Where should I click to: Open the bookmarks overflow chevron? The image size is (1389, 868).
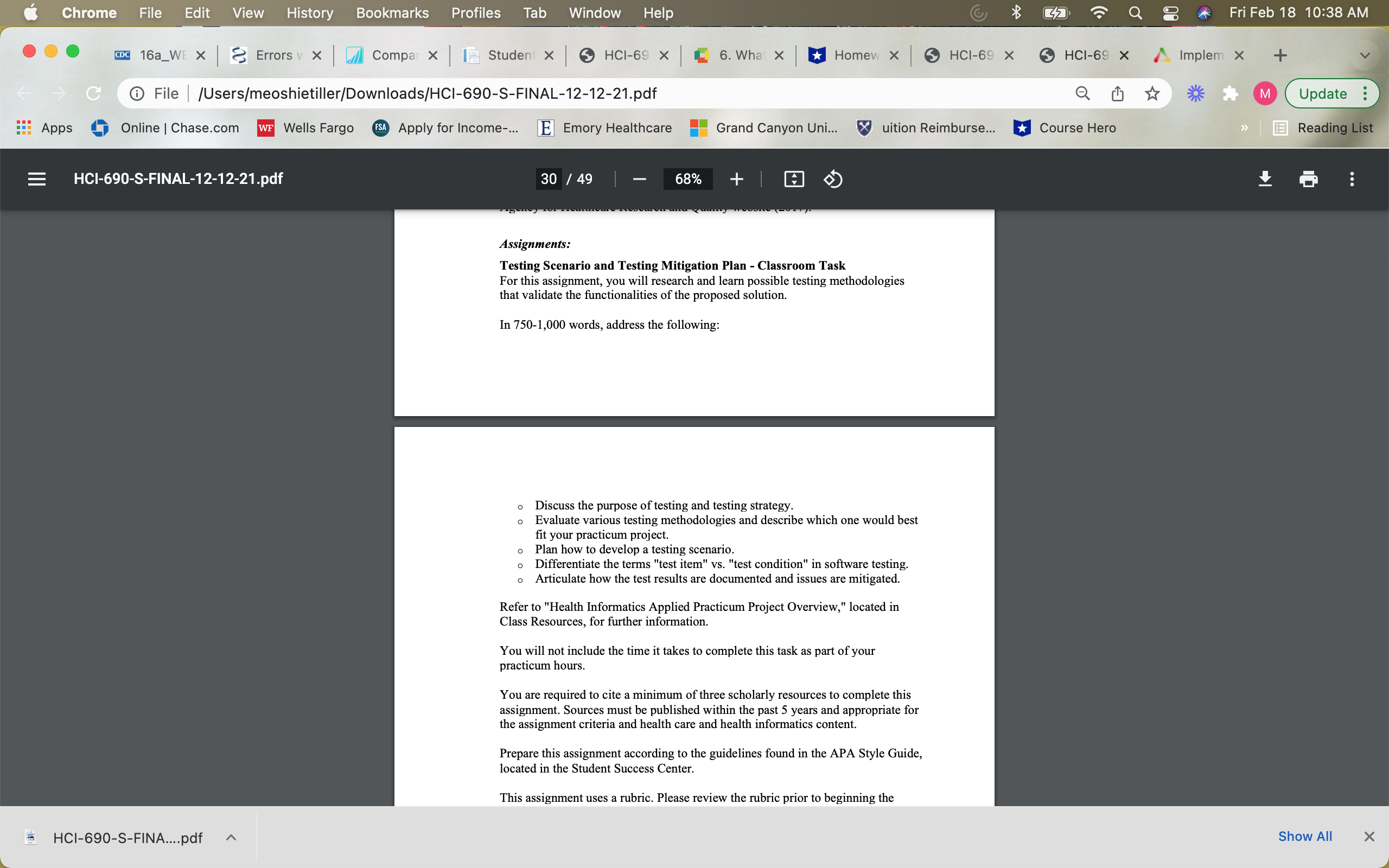(x=1244, y=127)
